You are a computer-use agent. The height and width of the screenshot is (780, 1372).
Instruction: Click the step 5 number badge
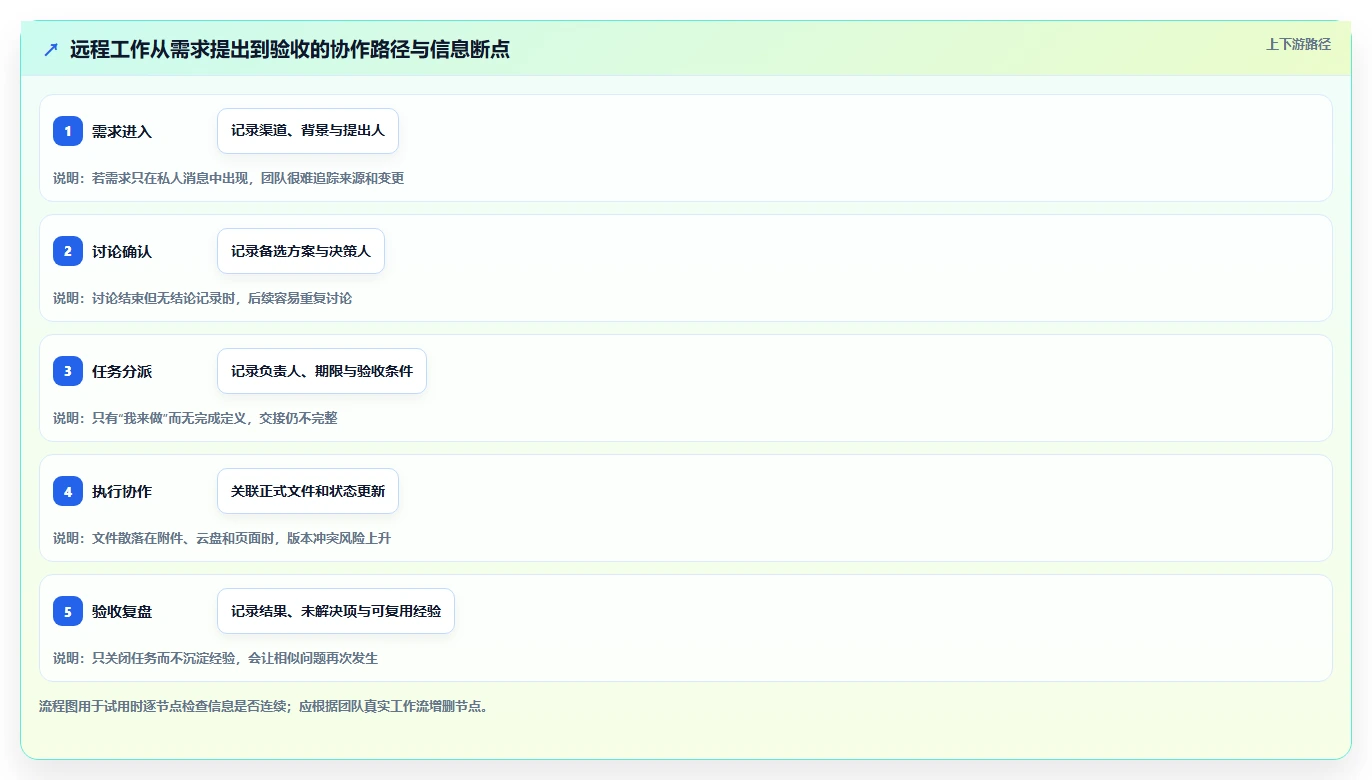68,611
